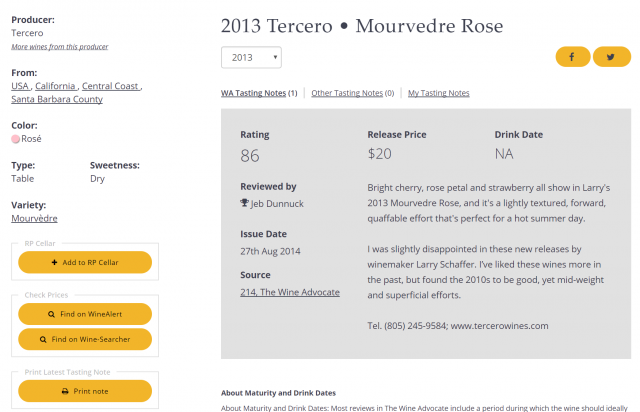
Task: Click the plus icon in Add to RP Cellar
Action: pyautogui.click(x=54, y=262)
